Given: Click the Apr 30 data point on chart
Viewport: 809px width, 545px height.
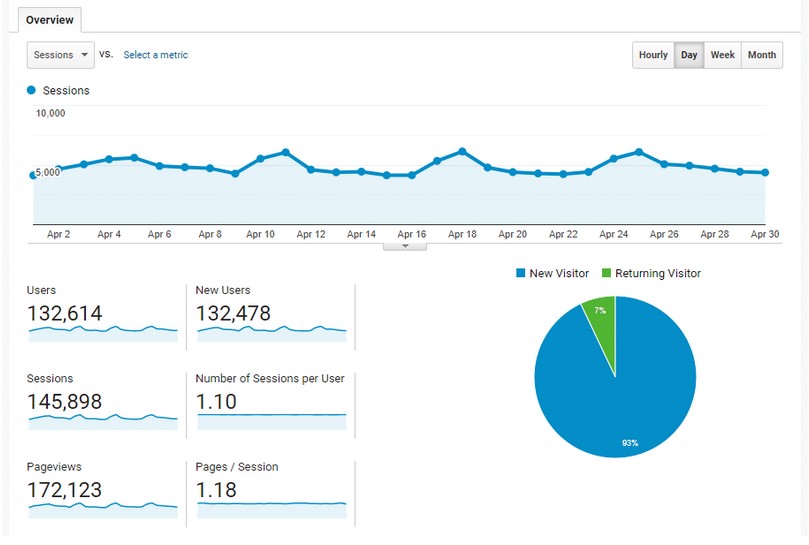Looking at the screenshot, I should pos(765,173).
